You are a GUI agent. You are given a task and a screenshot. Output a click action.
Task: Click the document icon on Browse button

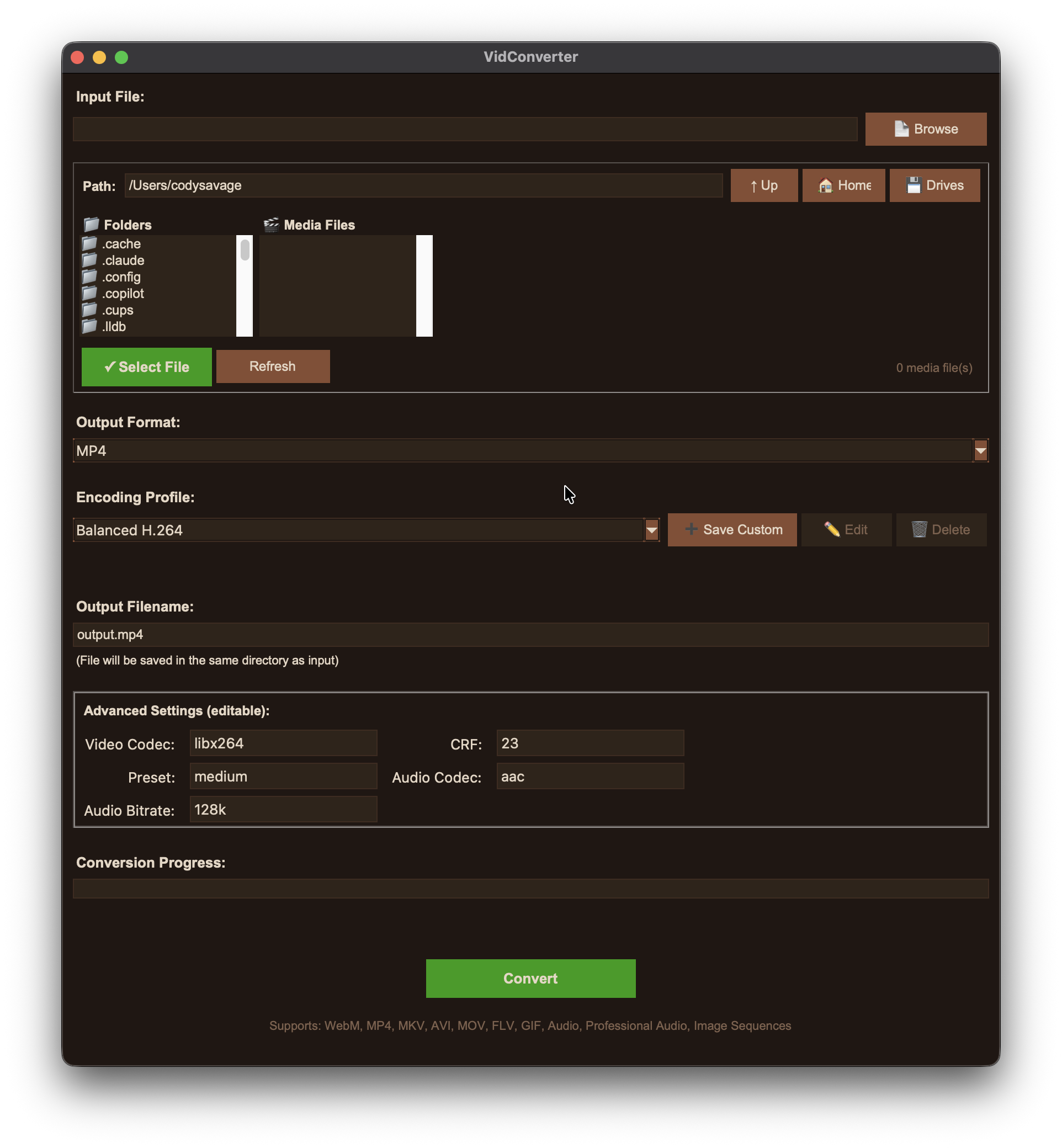pos(901,129)
